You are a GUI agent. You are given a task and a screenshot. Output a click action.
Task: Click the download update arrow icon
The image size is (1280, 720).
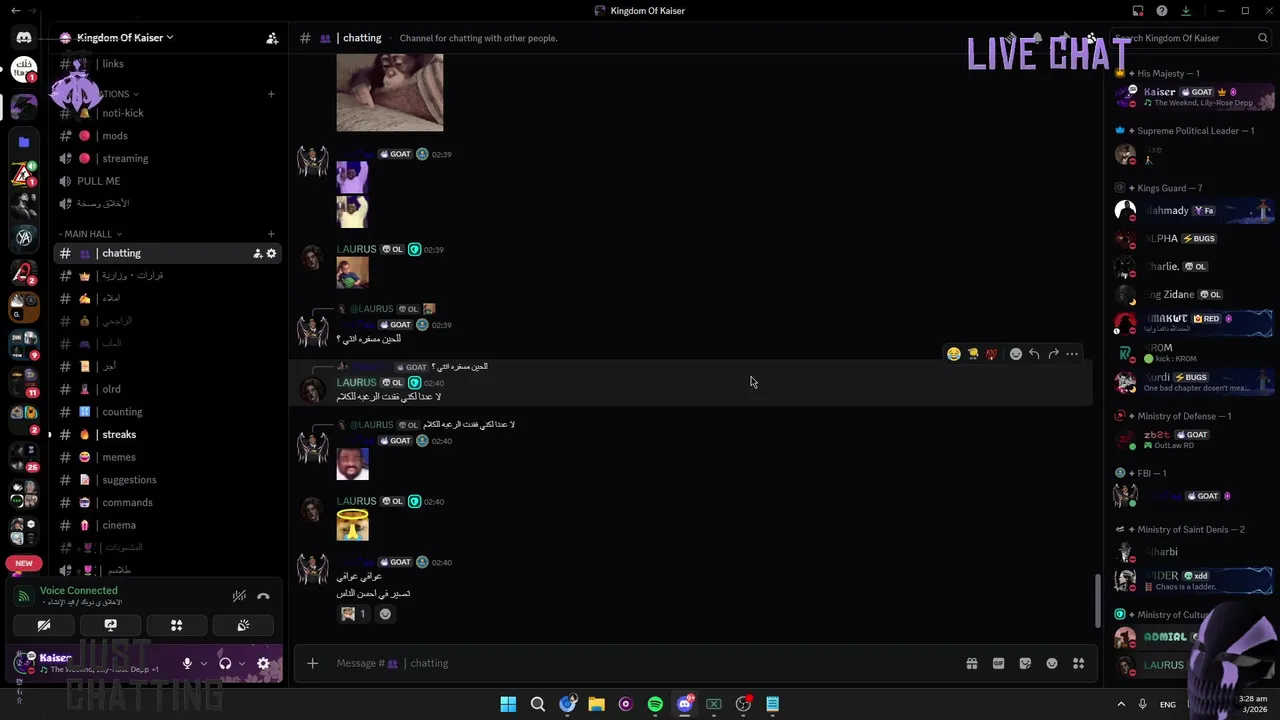click(x=1186, y=11)
